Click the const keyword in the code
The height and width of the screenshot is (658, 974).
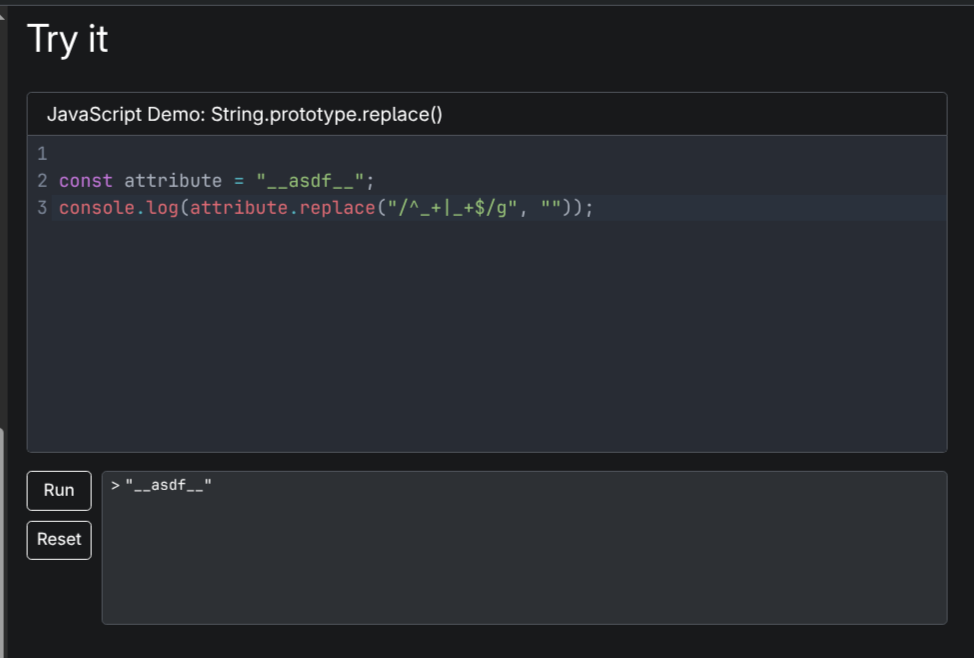tap(85, 181)
